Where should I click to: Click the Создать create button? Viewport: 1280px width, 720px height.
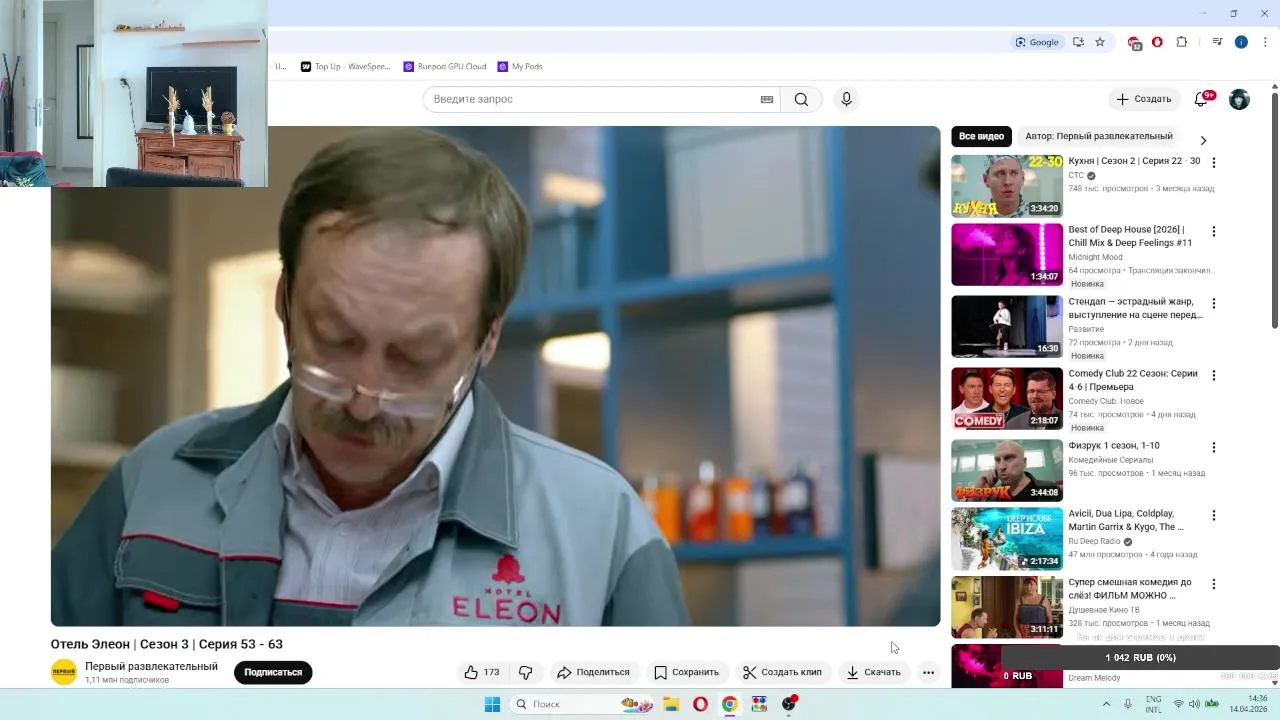coord(1143,99)
